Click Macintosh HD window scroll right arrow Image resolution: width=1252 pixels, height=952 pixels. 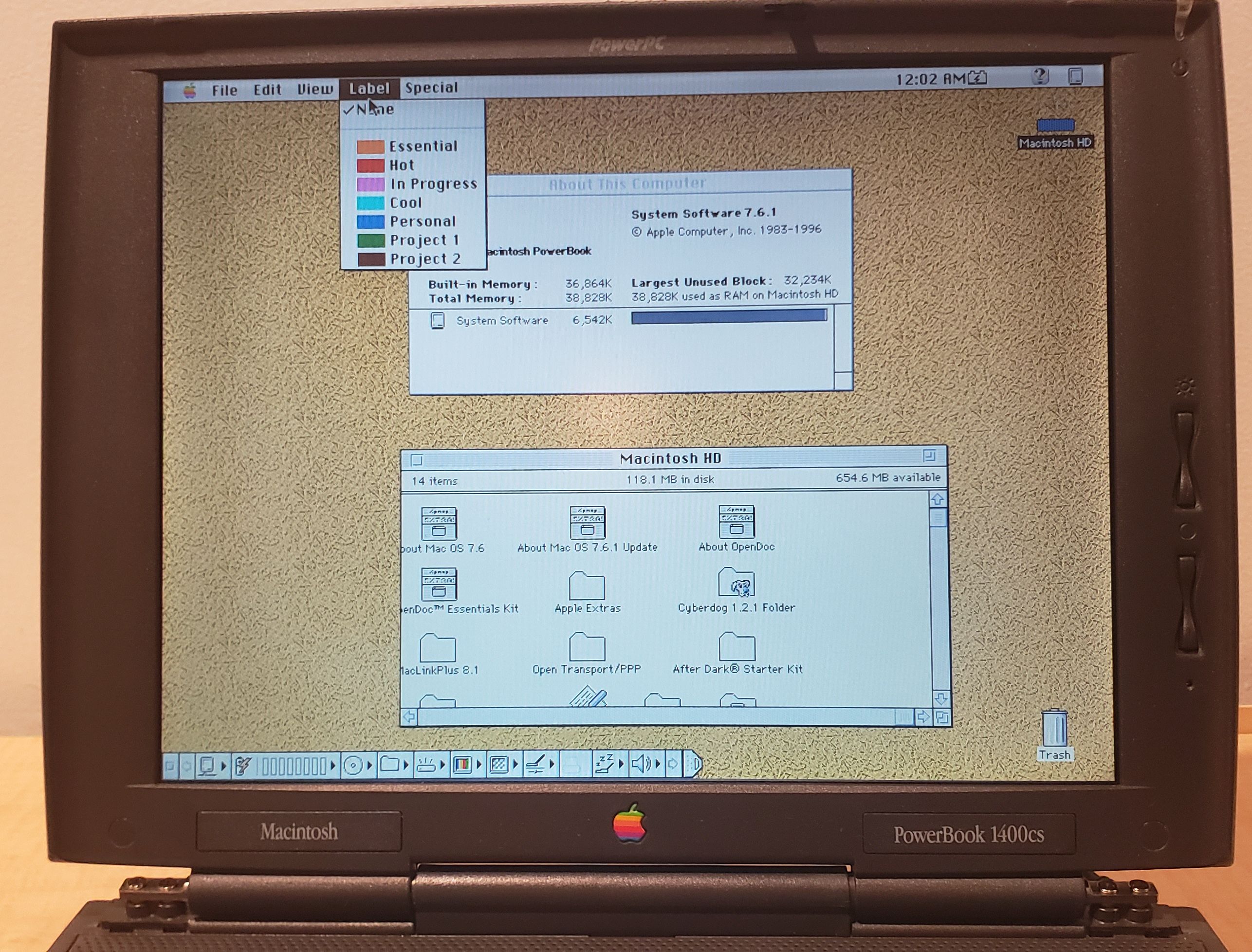coord(923,717)
